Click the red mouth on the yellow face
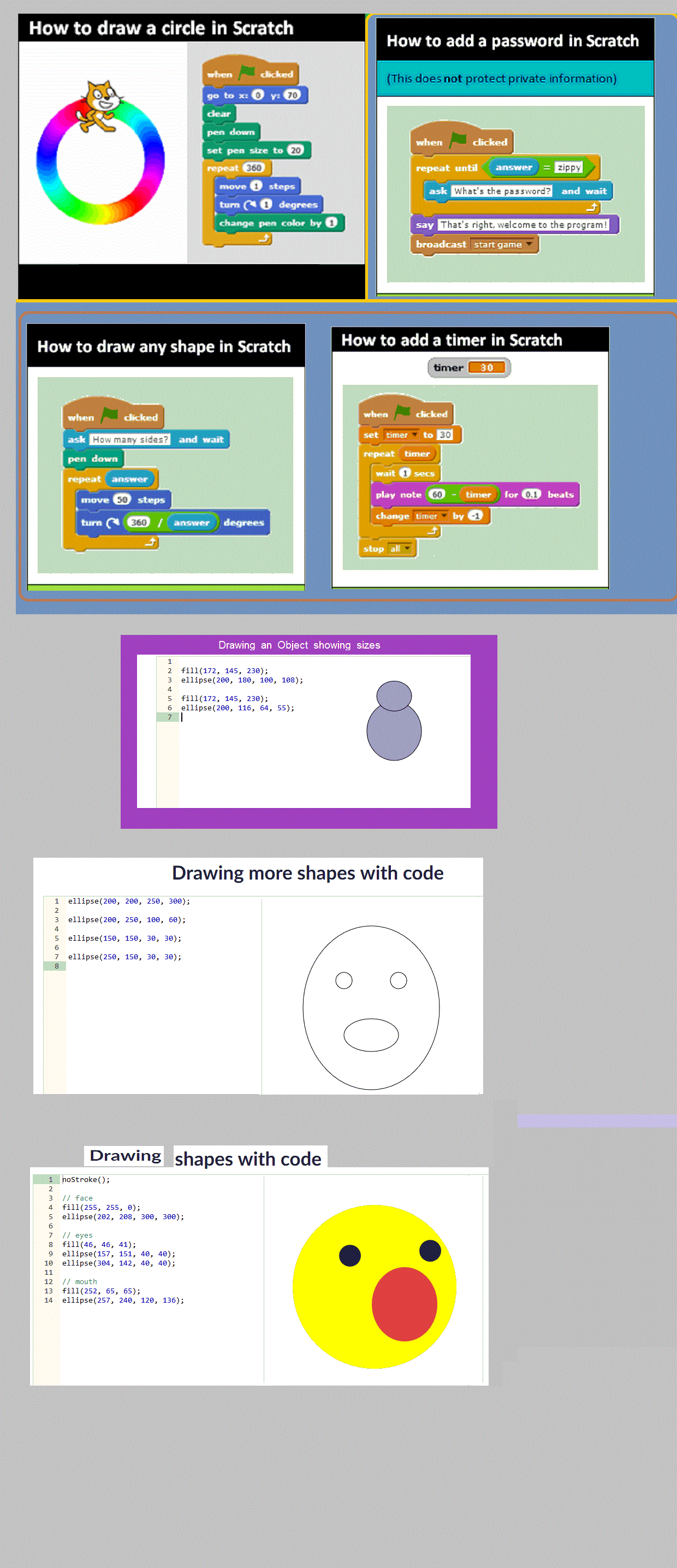Screen dimensions: 677x1568 click(x=404, y=1304)
